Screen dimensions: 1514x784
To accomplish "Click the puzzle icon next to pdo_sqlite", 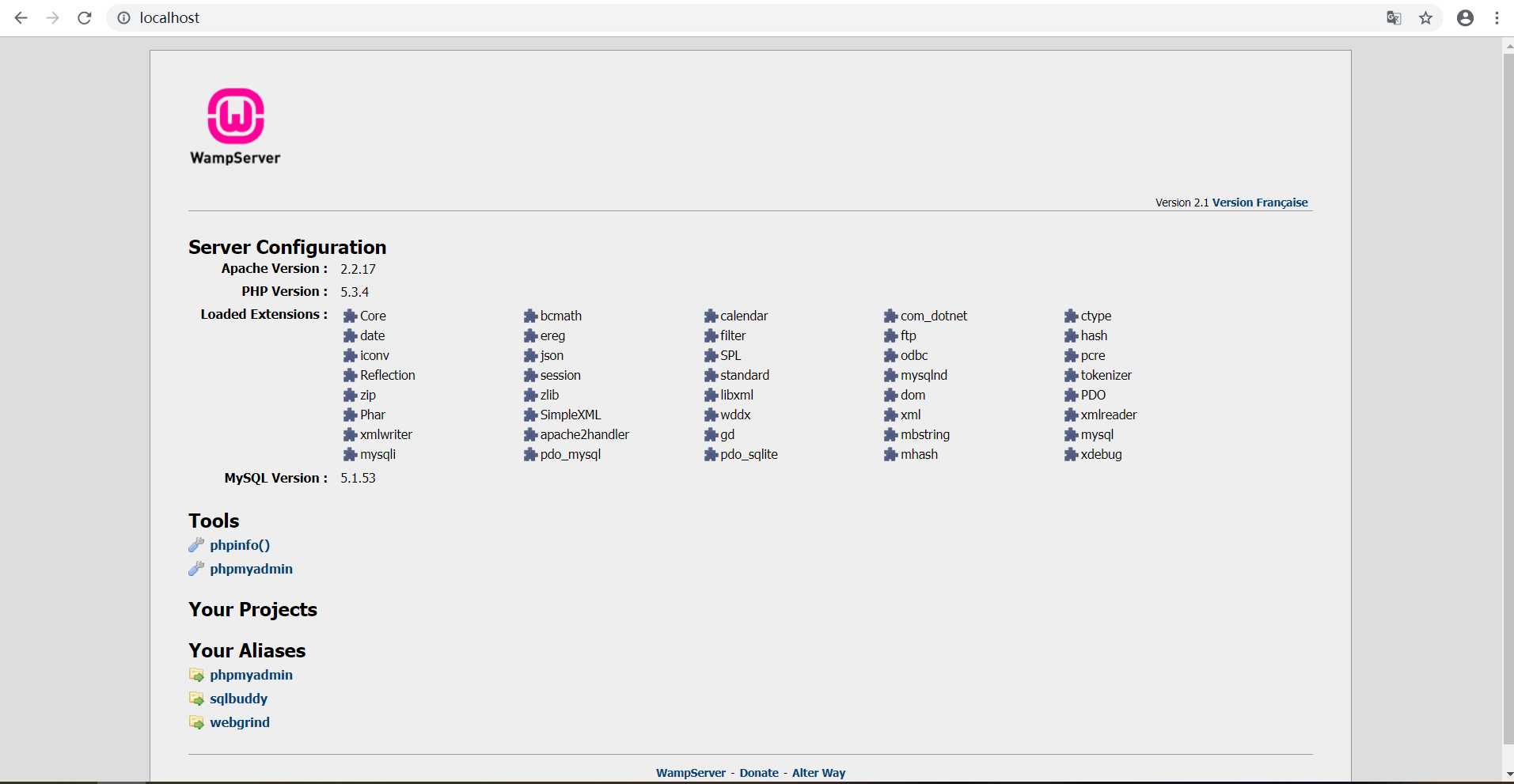I will tap(711, 454).
